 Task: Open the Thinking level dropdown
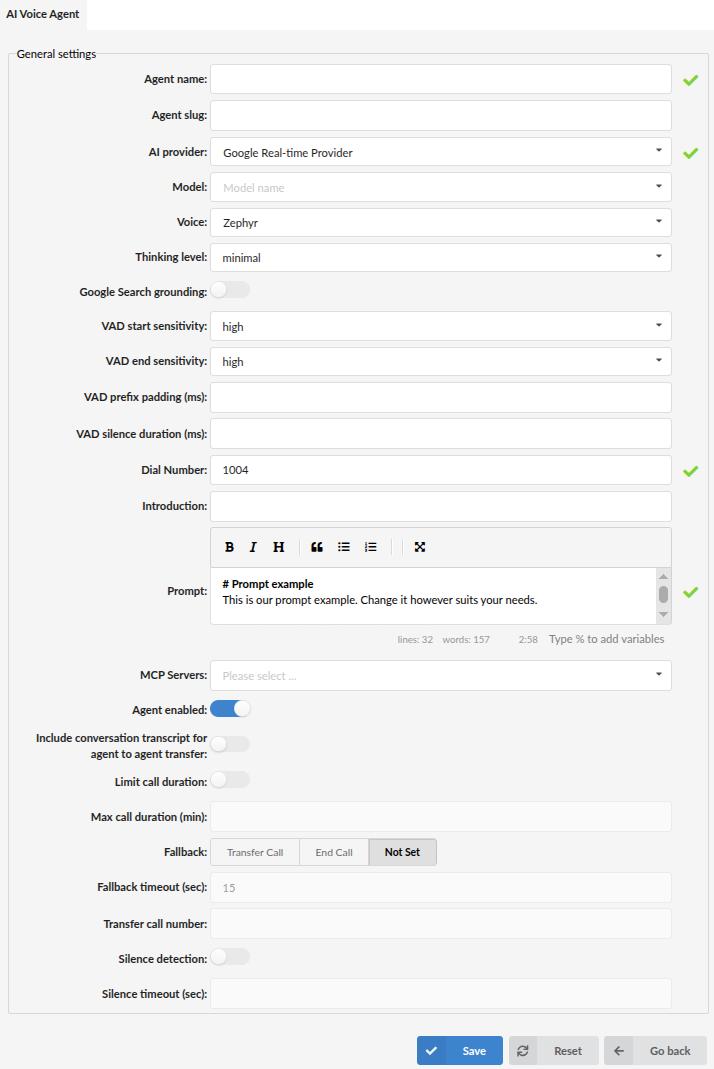pos(441,258)
